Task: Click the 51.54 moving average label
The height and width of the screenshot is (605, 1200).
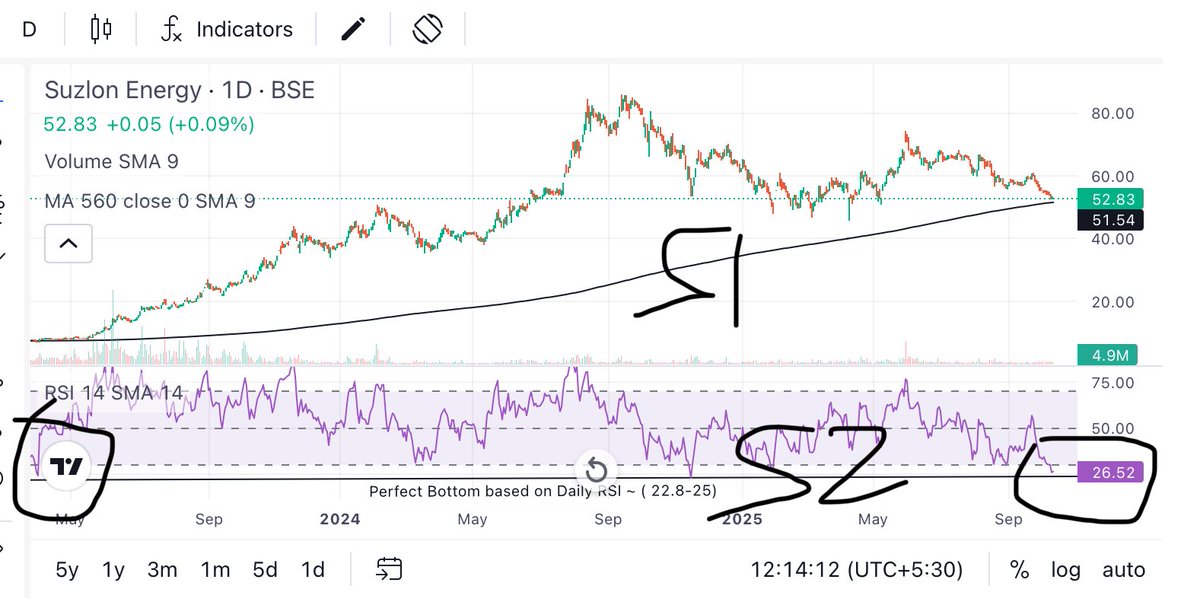Action: click(1110, 220)
